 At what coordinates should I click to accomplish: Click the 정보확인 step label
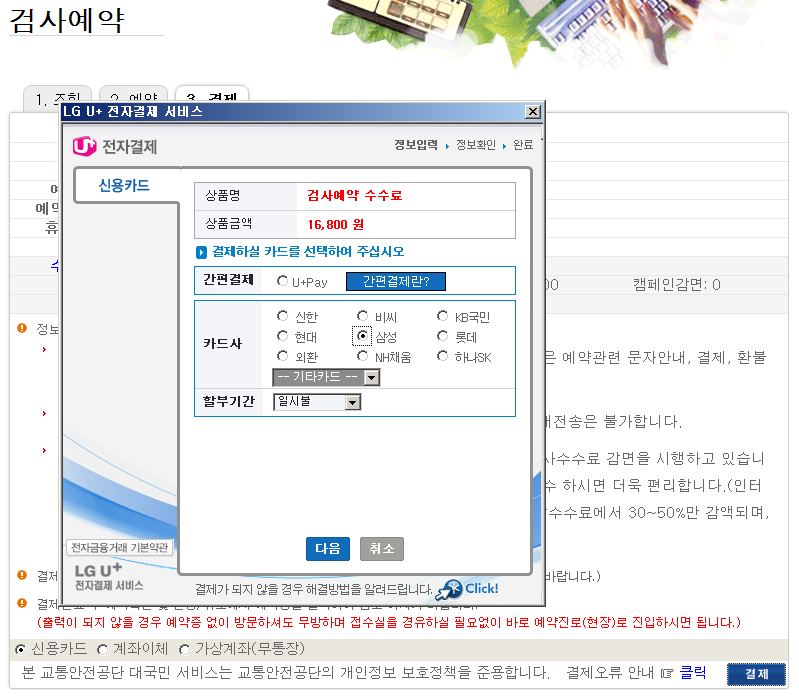point(475,145)
